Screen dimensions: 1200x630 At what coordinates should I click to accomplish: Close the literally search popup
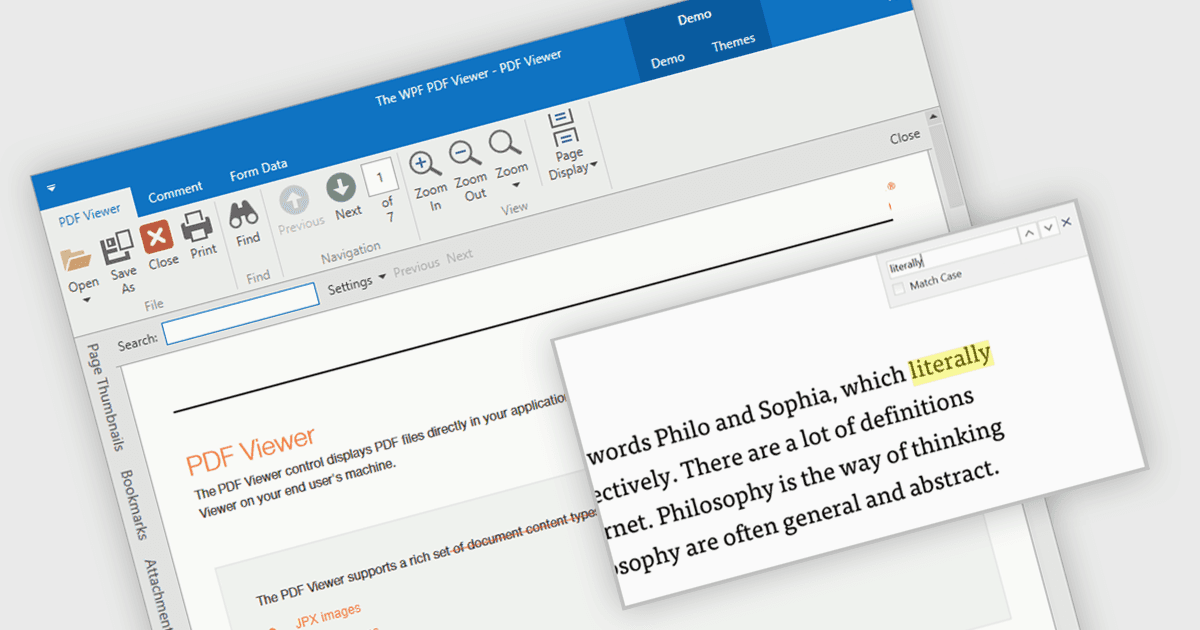pos(1066,222)
